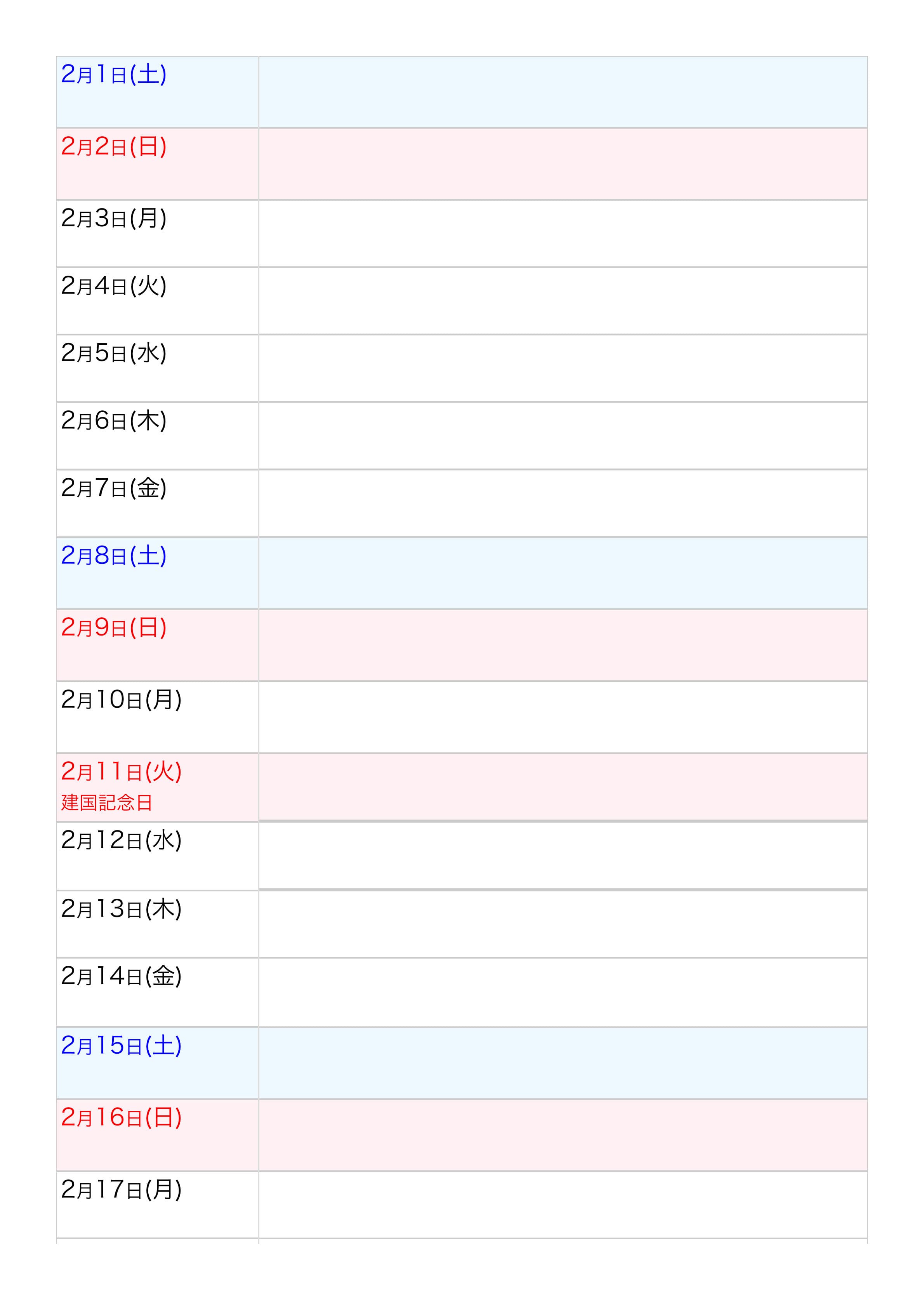Click the 2月3日(月) date label
The width and height of the screenshot is (924, 1306).
[x=114, y=219]
